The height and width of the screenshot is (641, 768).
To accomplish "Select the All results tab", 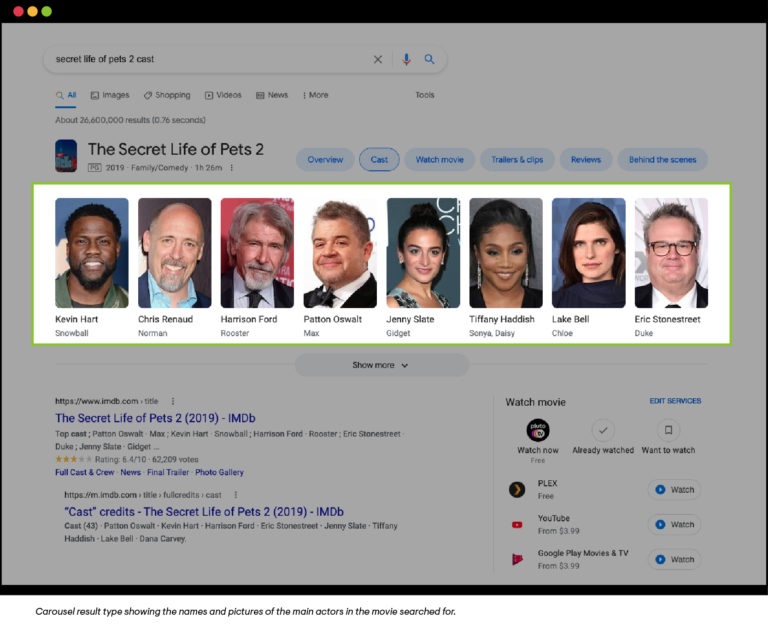I will point(66,95).
